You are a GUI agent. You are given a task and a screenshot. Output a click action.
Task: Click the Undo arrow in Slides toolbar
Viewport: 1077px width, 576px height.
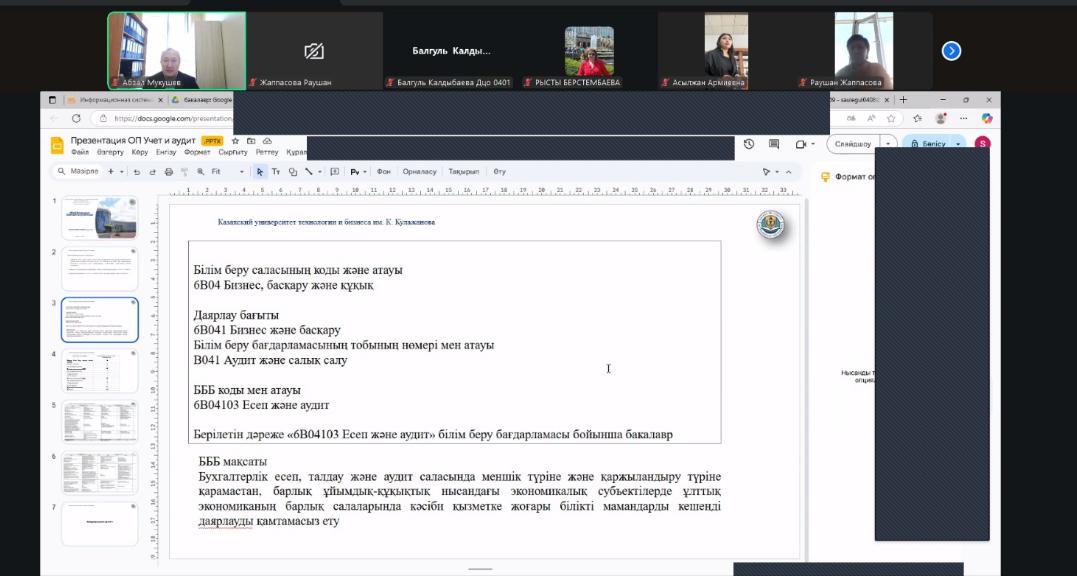coord(138,172)
